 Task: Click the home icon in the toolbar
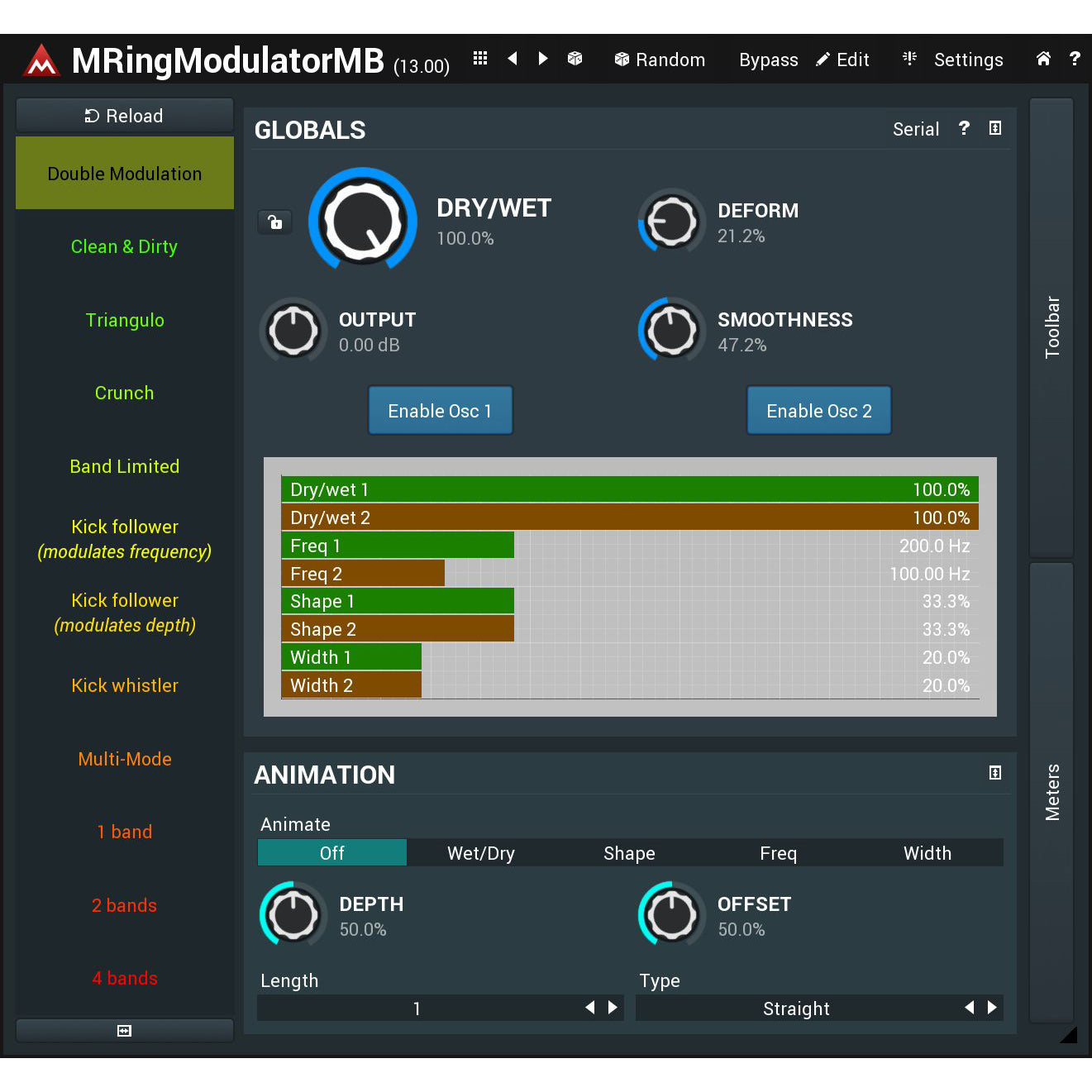1043,59
